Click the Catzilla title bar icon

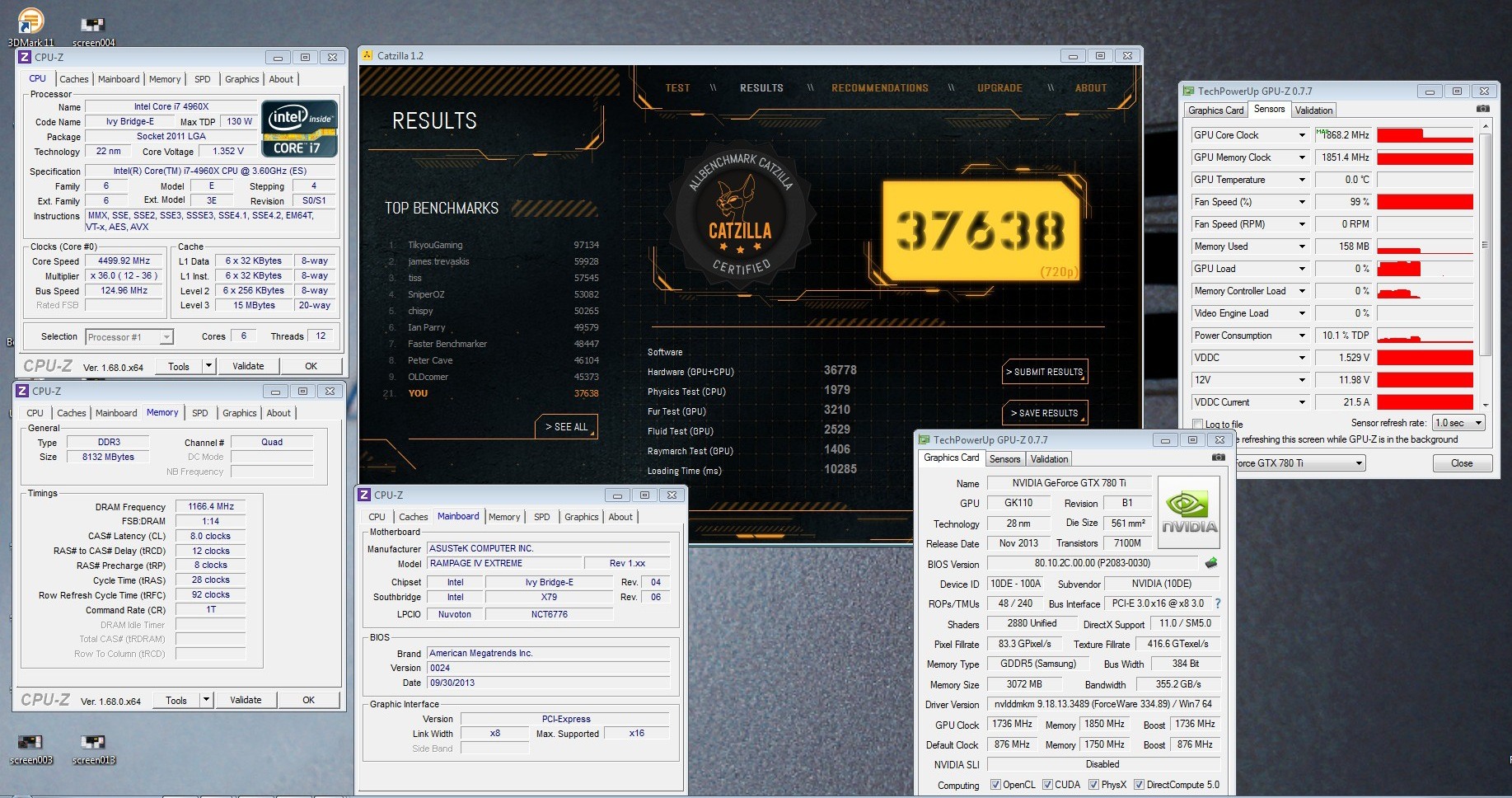pyautogui.click(x=367, y=55)
